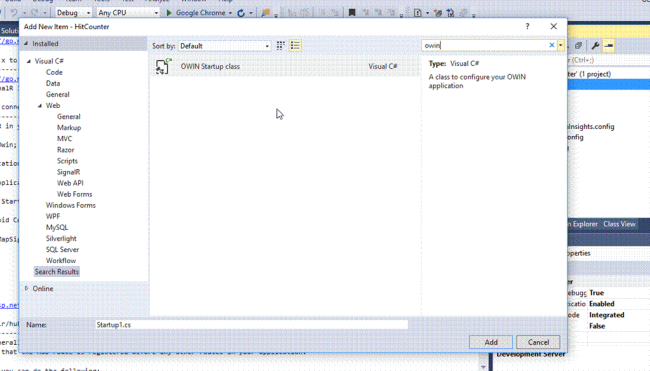This screenshot has height=371, width=650.
Task: Click the editor scrollbar down arrow
Action: (483, 367)
